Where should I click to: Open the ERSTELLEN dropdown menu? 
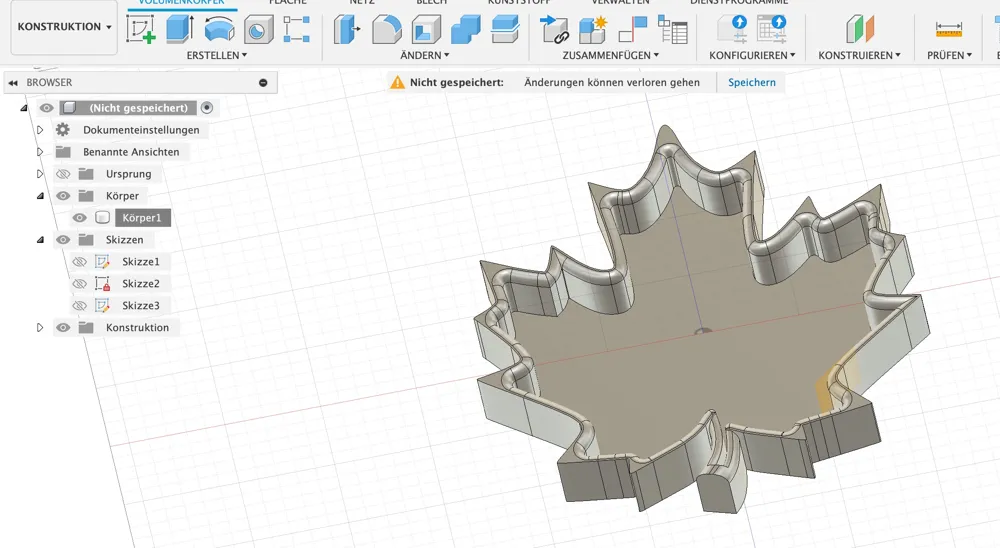pyautogui.click(x=217, y=56)
